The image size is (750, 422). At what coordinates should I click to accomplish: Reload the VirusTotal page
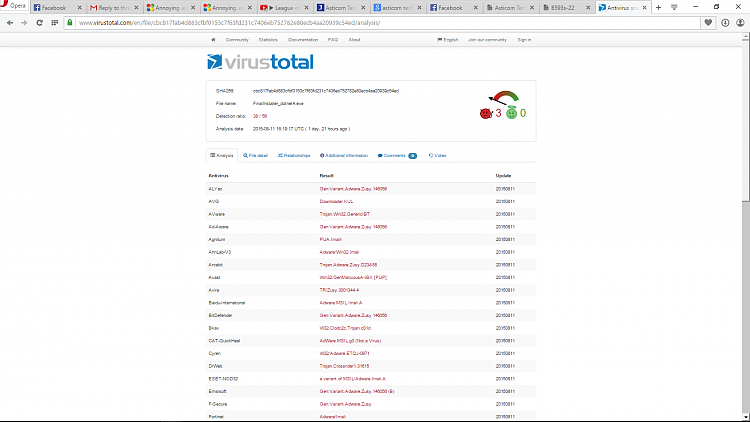(39, 22)
